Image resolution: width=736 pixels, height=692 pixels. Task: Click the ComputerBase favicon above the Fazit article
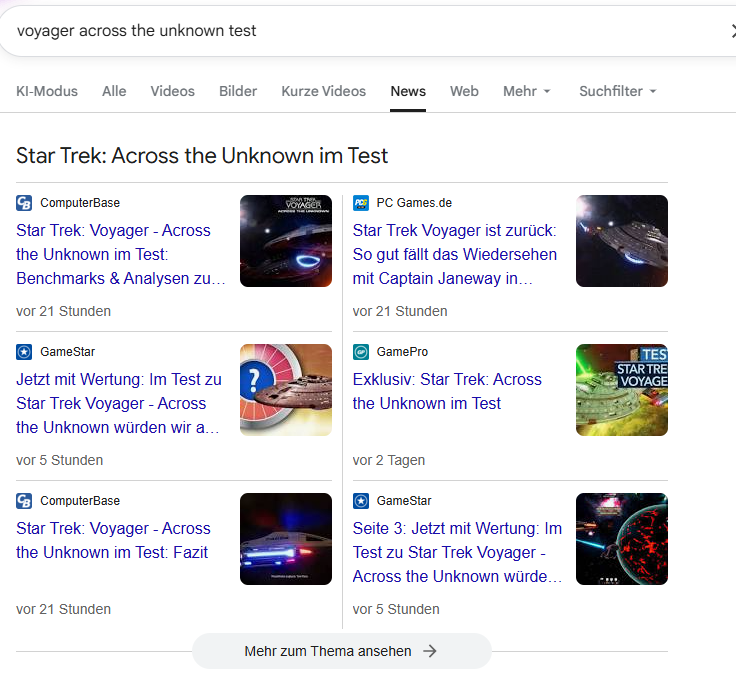[24, 501]
